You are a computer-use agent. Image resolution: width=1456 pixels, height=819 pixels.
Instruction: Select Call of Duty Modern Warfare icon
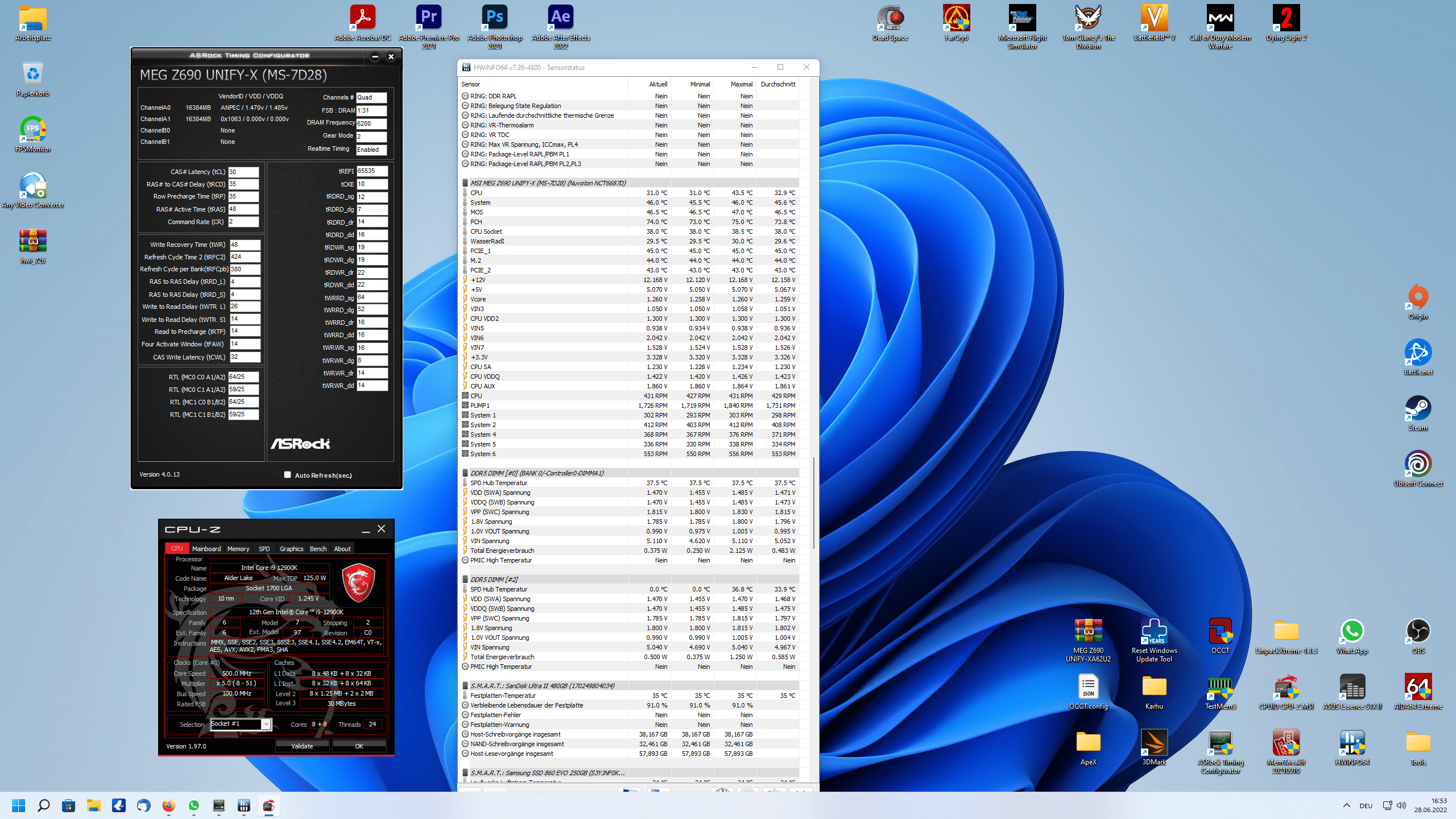(x=1220, y=26)
